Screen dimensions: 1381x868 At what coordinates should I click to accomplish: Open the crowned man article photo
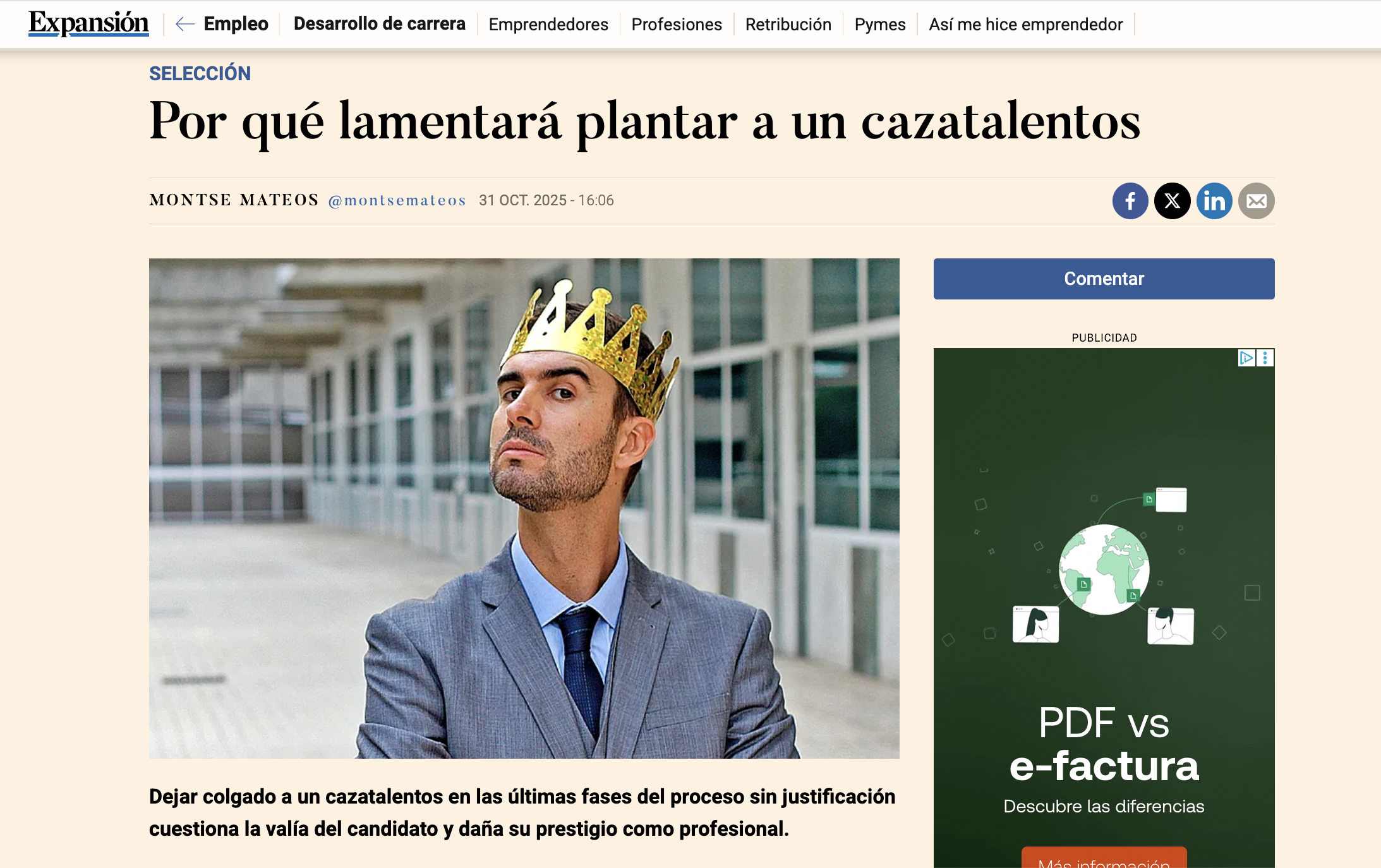point(524,508)
